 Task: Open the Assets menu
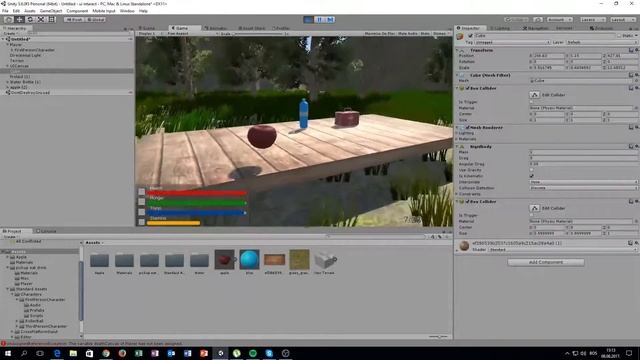click(29, 11)
